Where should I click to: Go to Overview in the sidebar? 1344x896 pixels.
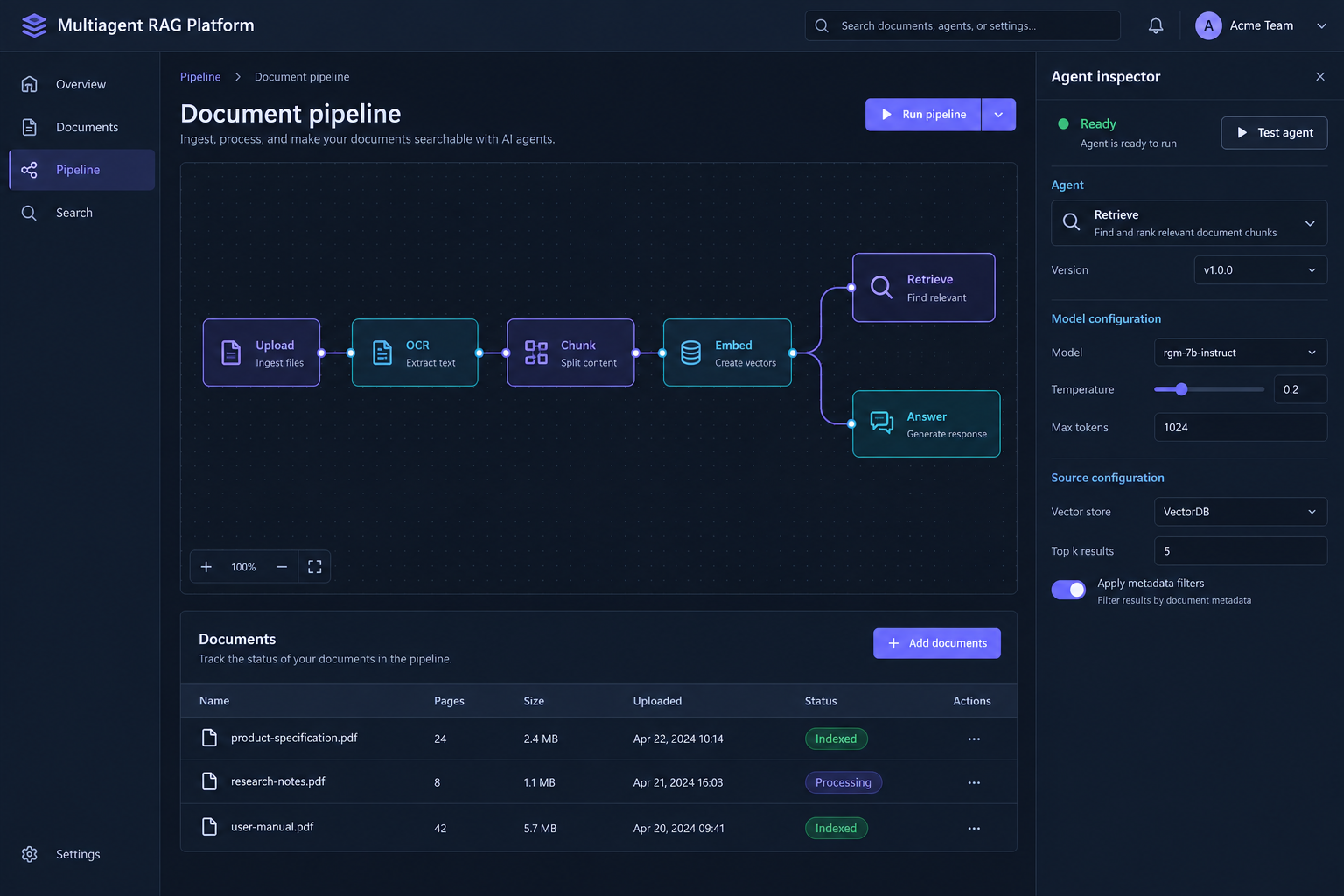81,84
